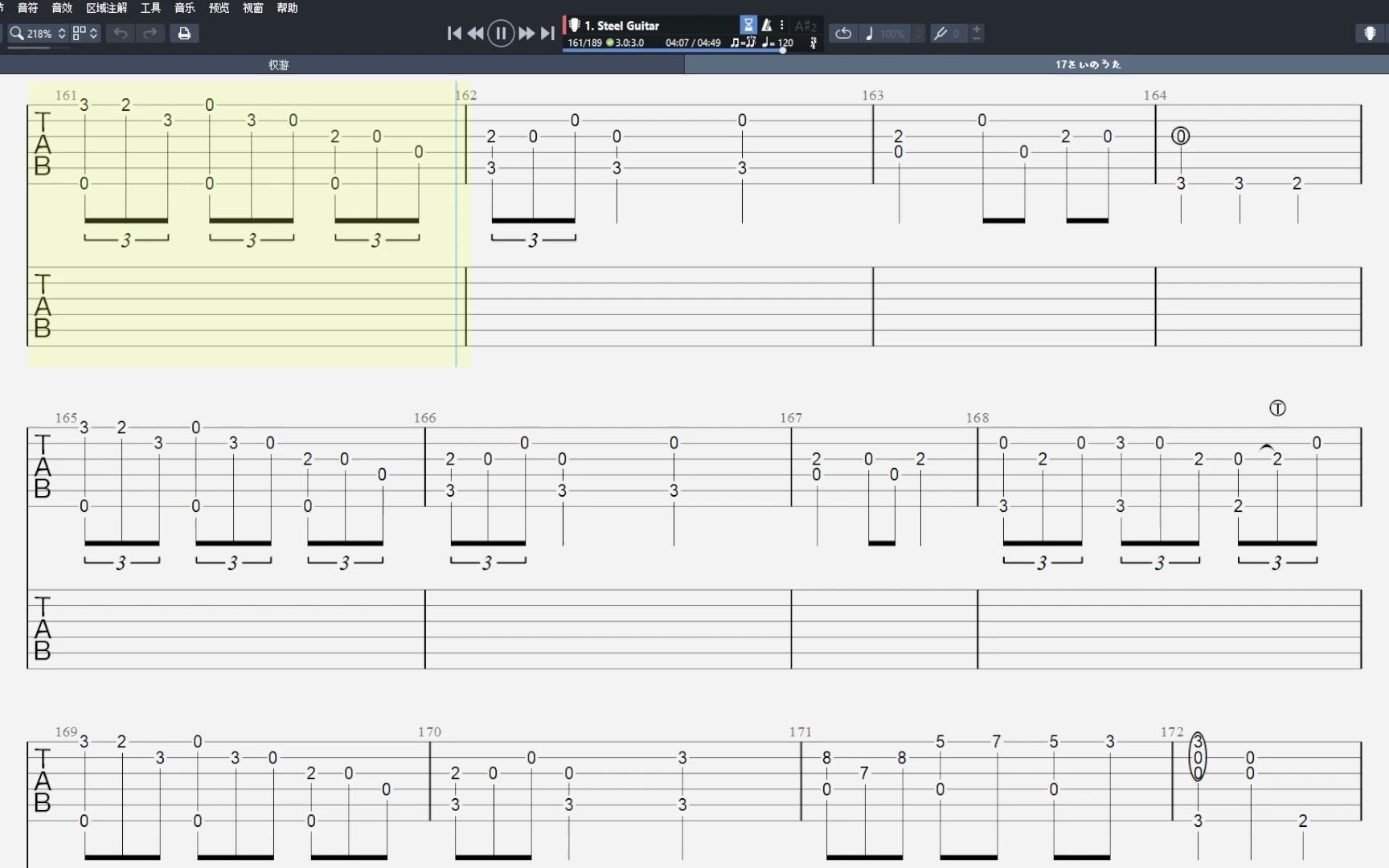Click the transposition tonality indicator
Screen dimensions: 1389x868
coord(805,26)
